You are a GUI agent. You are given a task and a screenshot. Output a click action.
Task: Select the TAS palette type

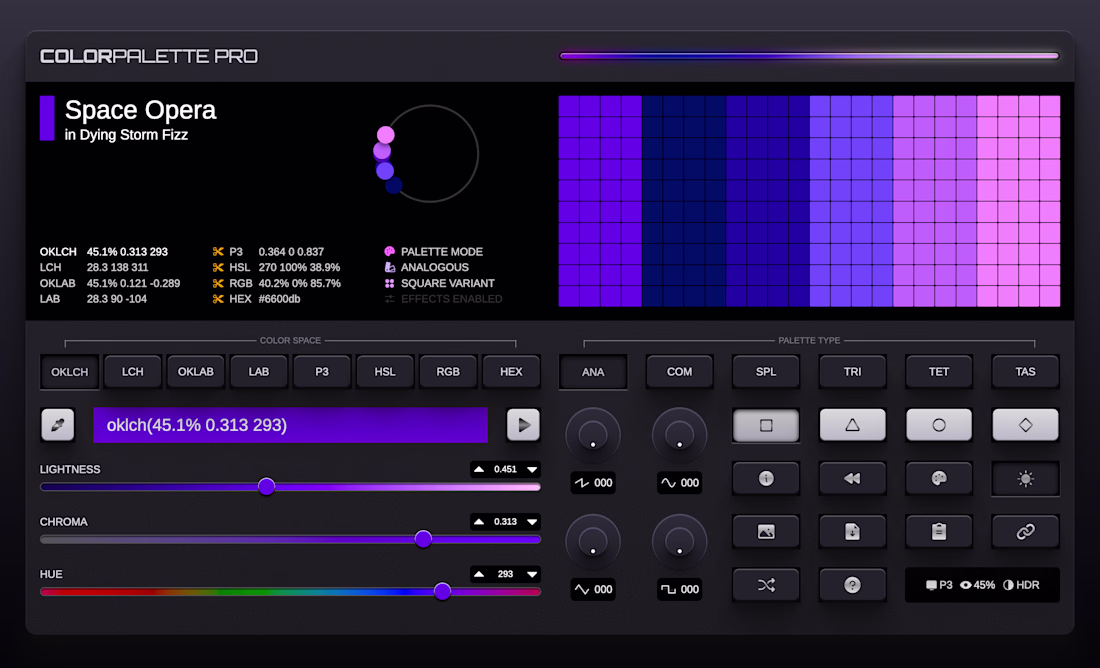(1025, 372)
